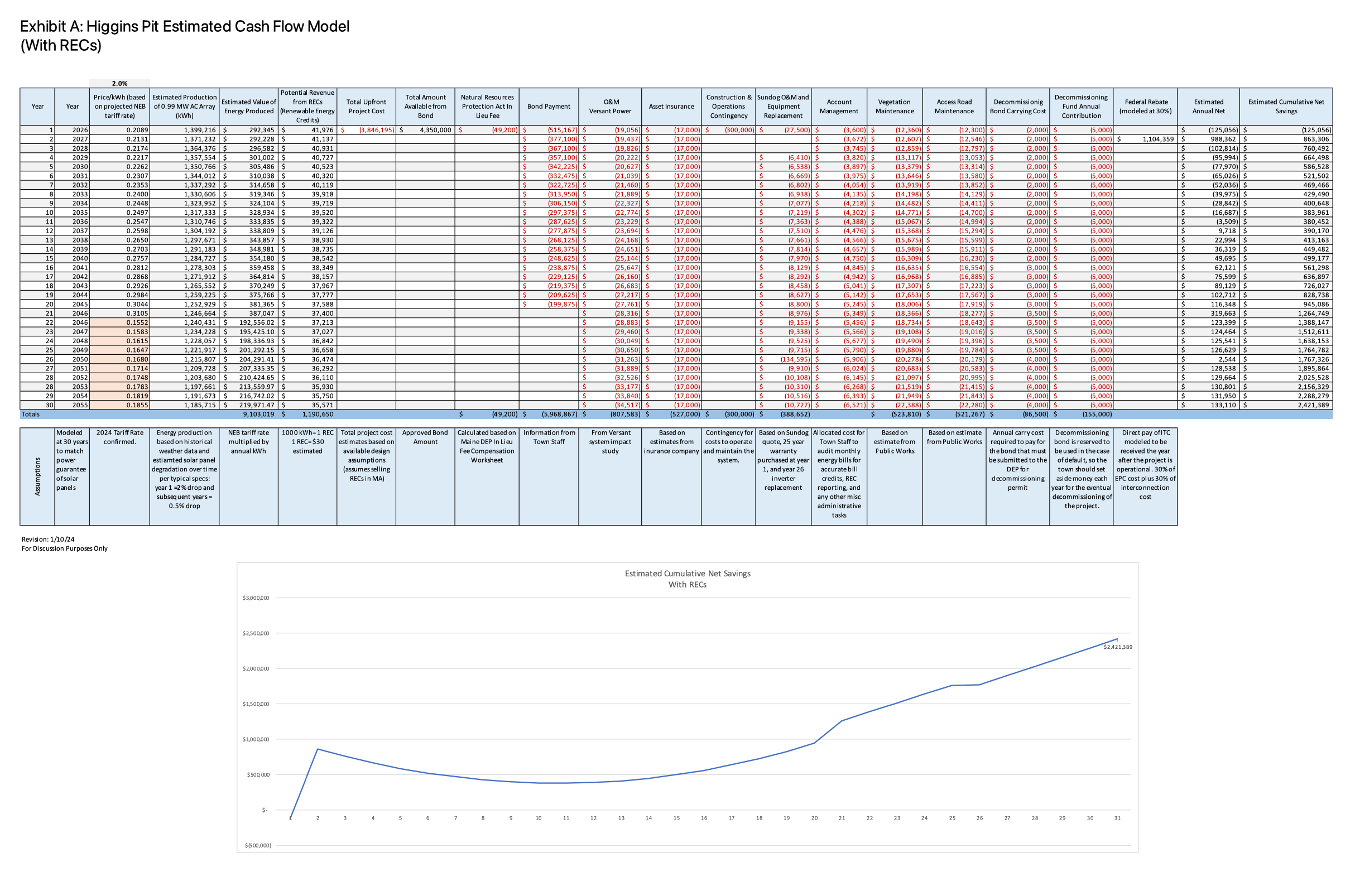Click the 2024 Tariff Rate confirmed note
Screen dimensions: 1355x896
coord(119,437)
